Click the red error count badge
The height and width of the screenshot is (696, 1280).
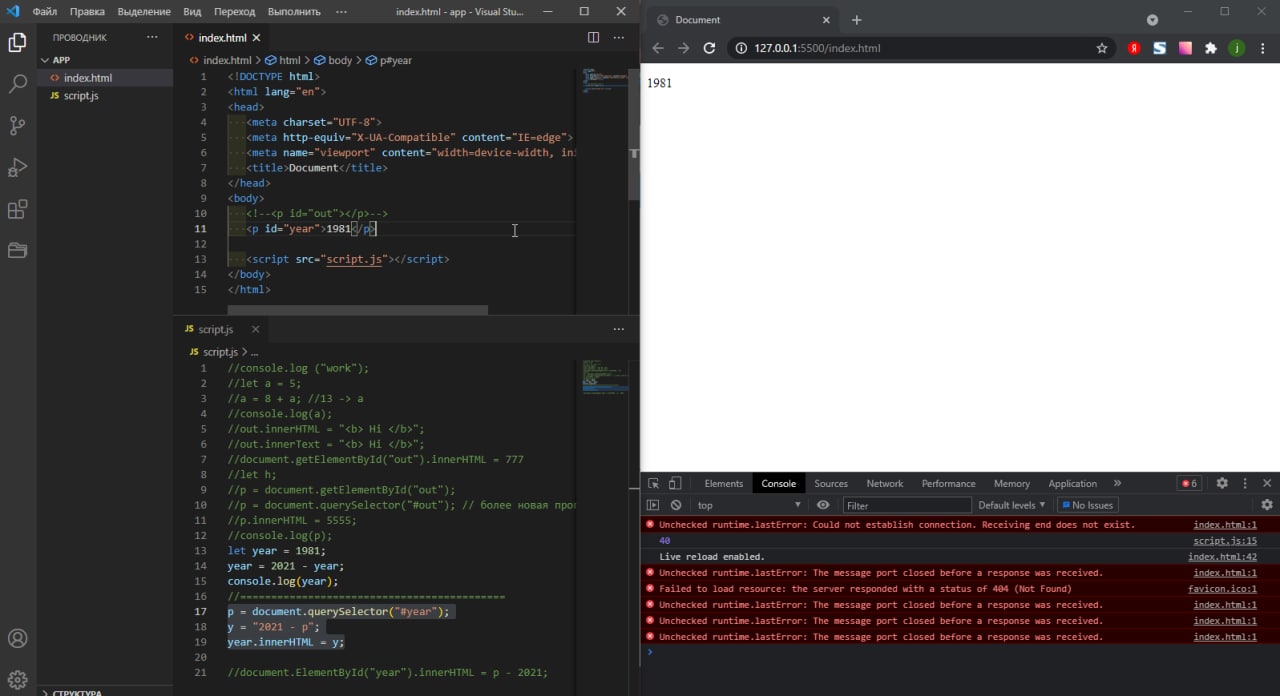[x=1189, y=483]
